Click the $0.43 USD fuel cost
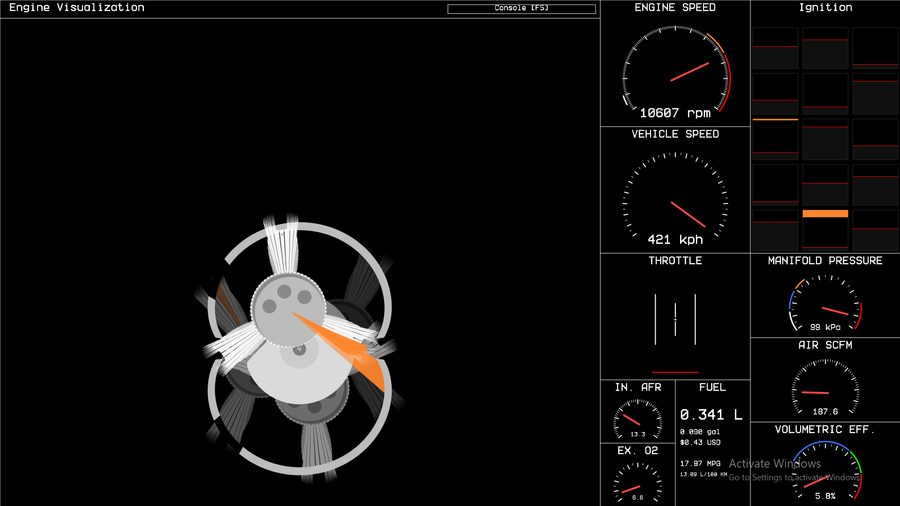 point(700,442)
